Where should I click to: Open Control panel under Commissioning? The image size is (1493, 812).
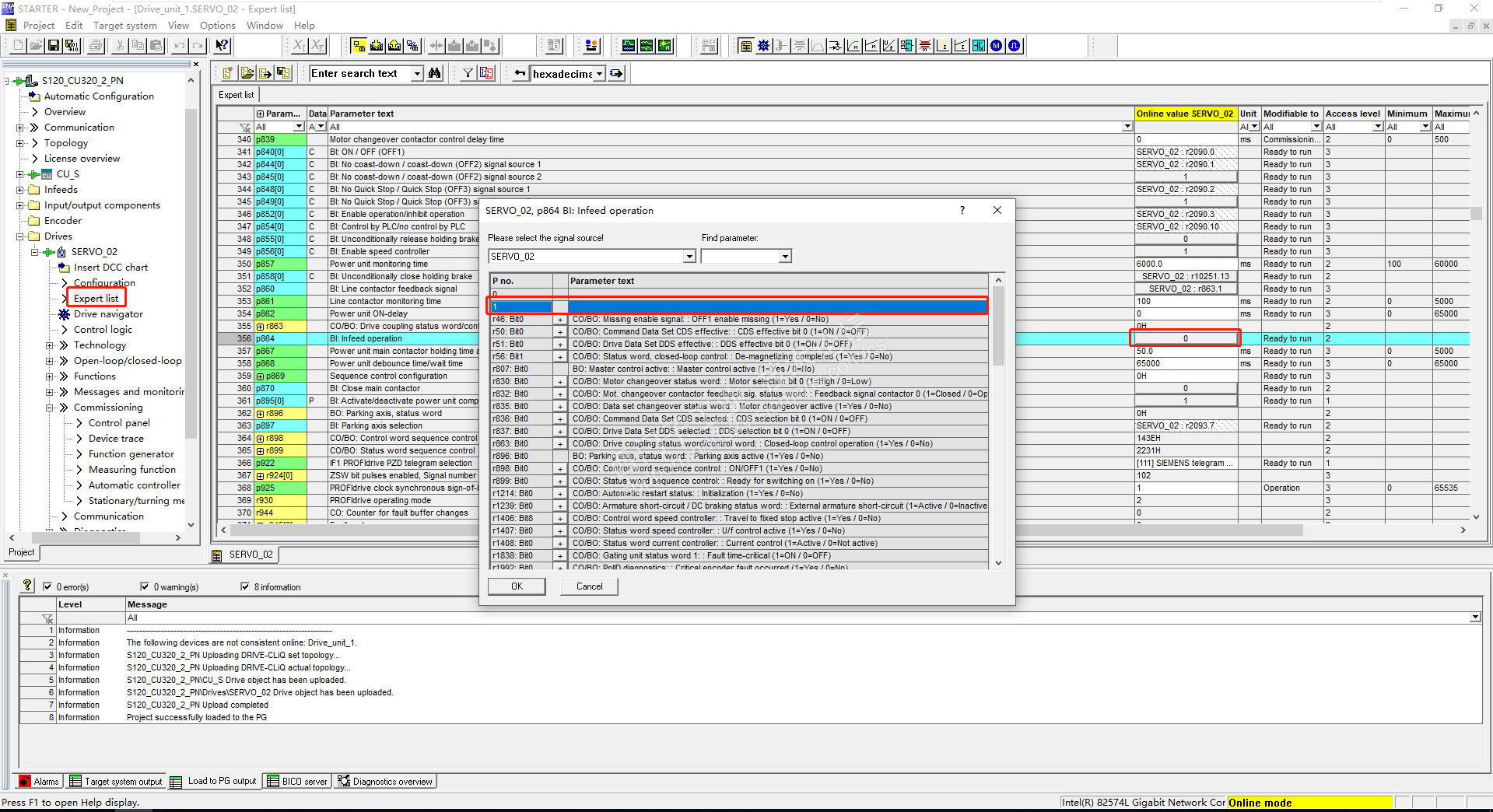119,423
